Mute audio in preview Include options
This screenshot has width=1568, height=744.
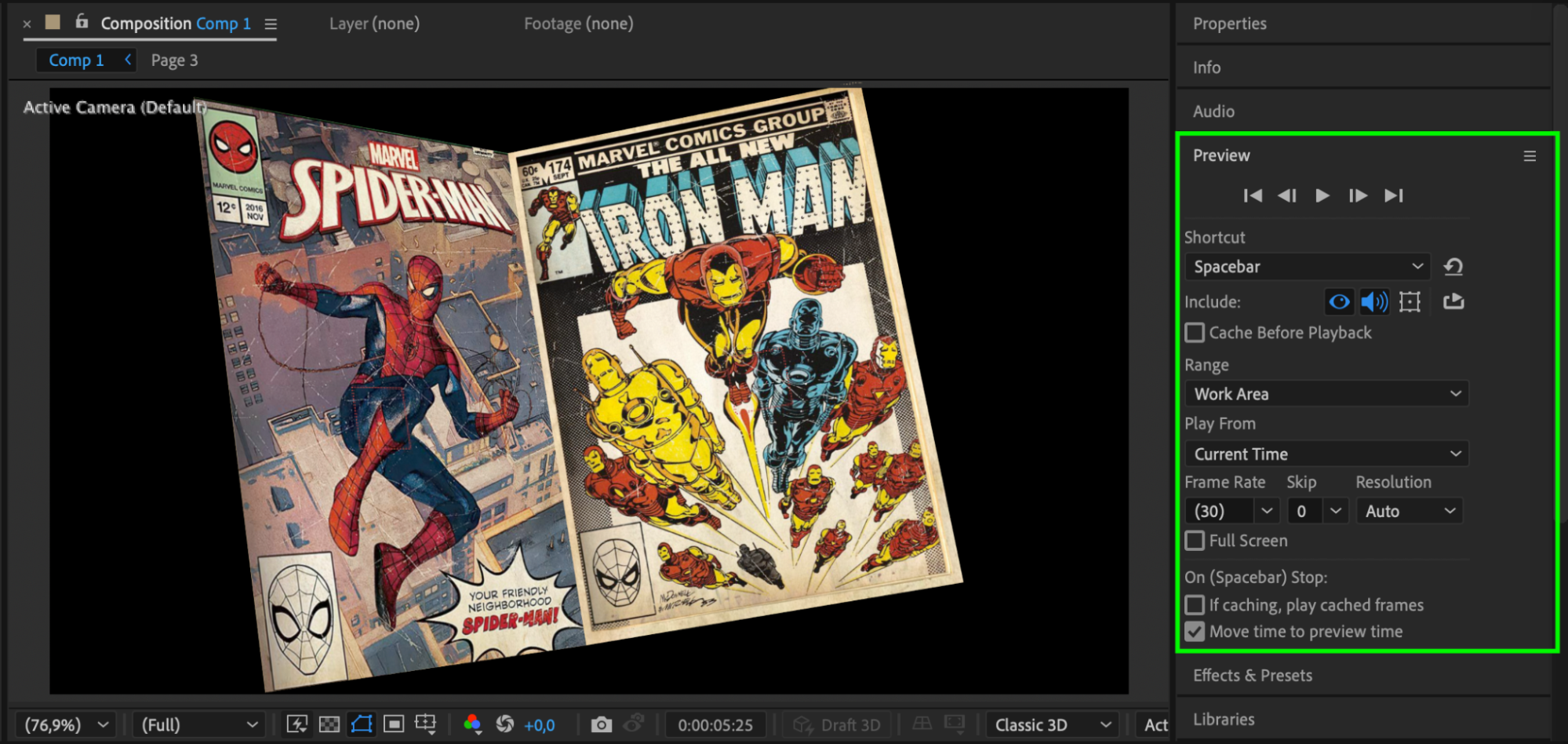tap(1373, 301)
